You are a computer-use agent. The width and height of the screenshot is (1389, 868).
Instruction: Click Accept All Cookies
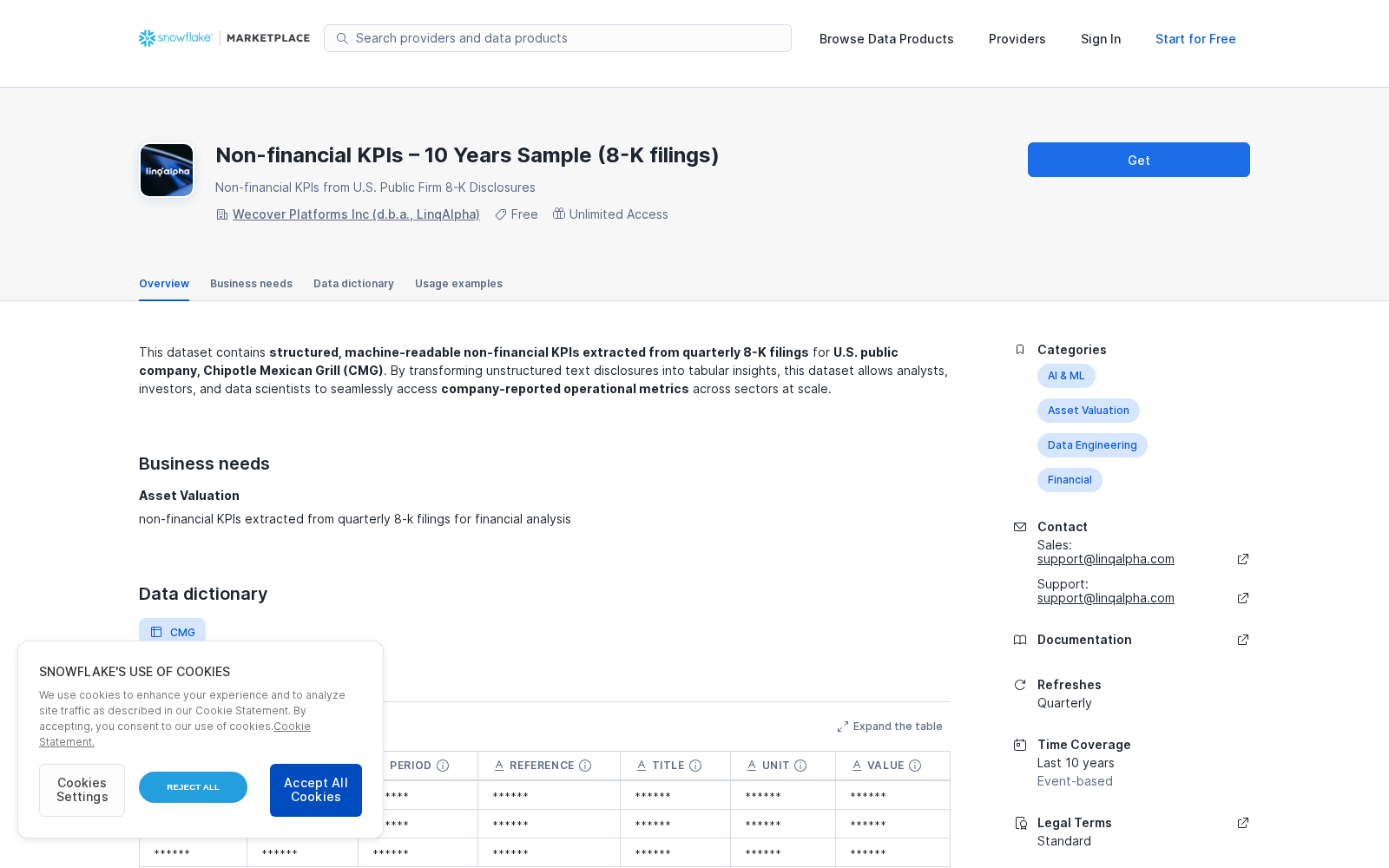(x=316, y=790)
